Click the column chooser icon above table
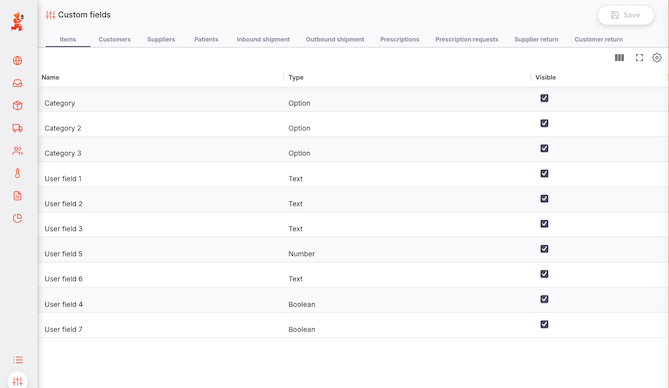Screen dimensions: 669x388 620,58
